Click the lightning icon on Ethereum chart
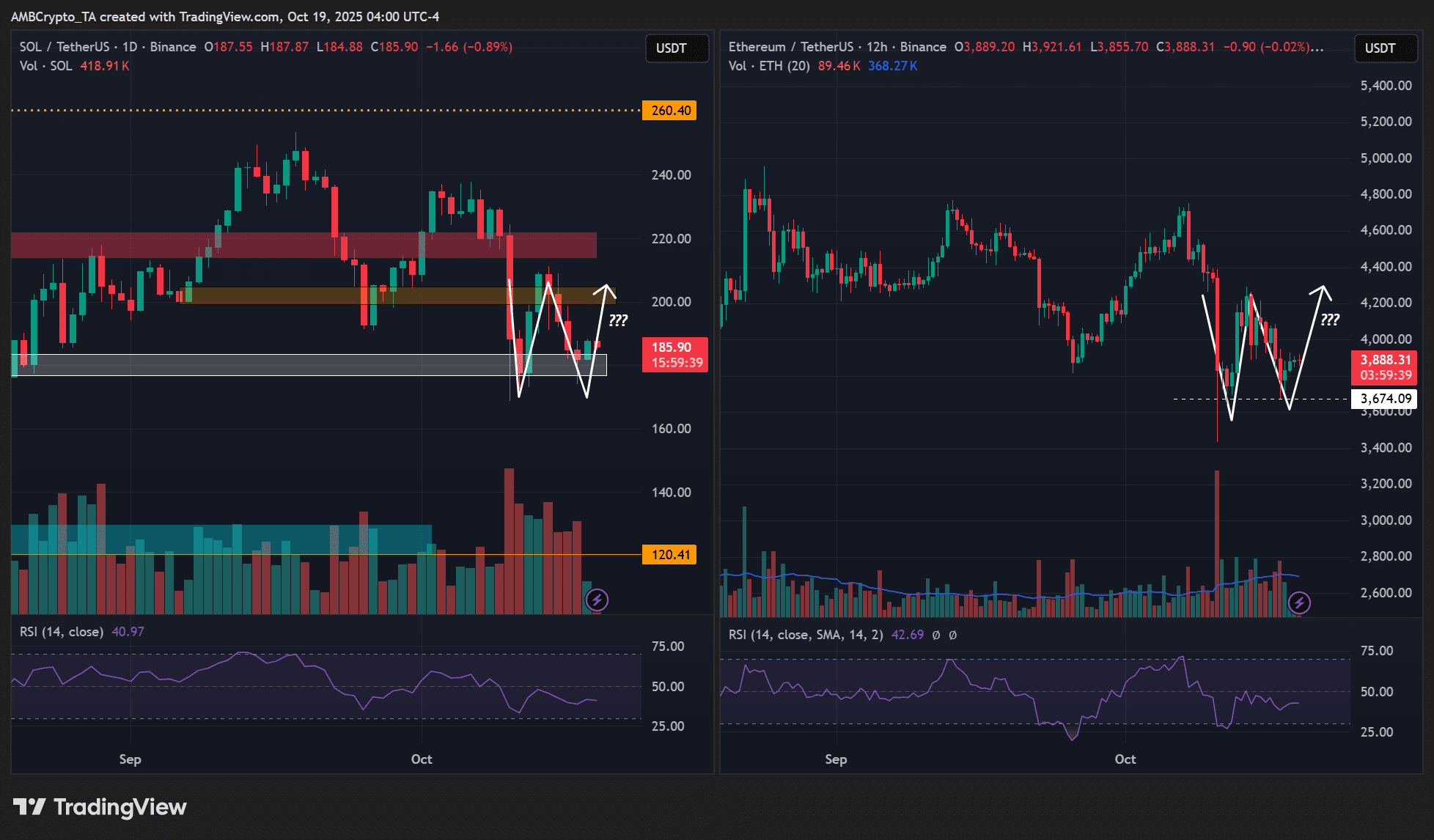 coord(1299,603)
